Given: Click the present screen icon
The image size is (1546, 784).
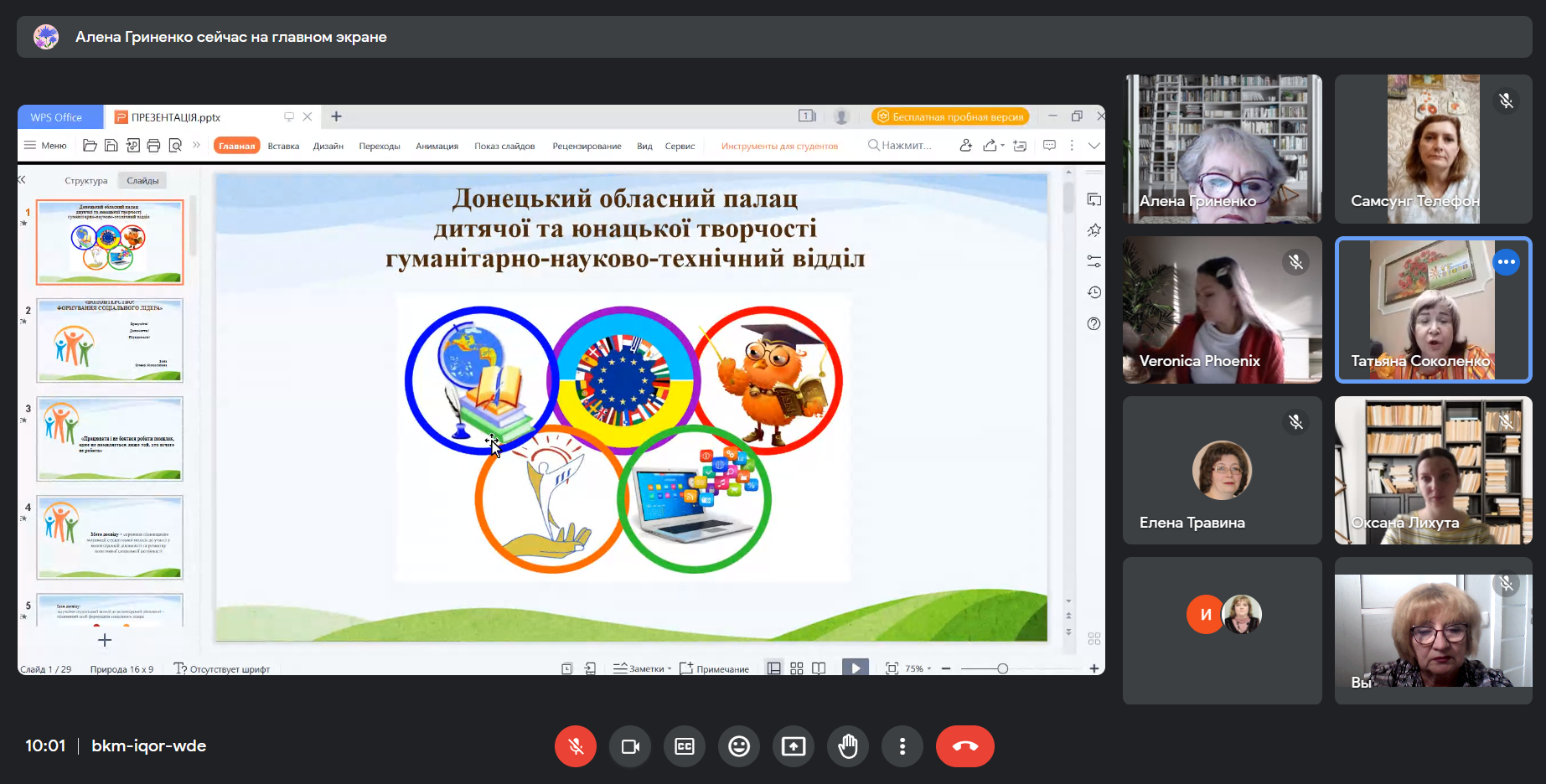Looking at the screenshot, I should [x=794, y=746].
